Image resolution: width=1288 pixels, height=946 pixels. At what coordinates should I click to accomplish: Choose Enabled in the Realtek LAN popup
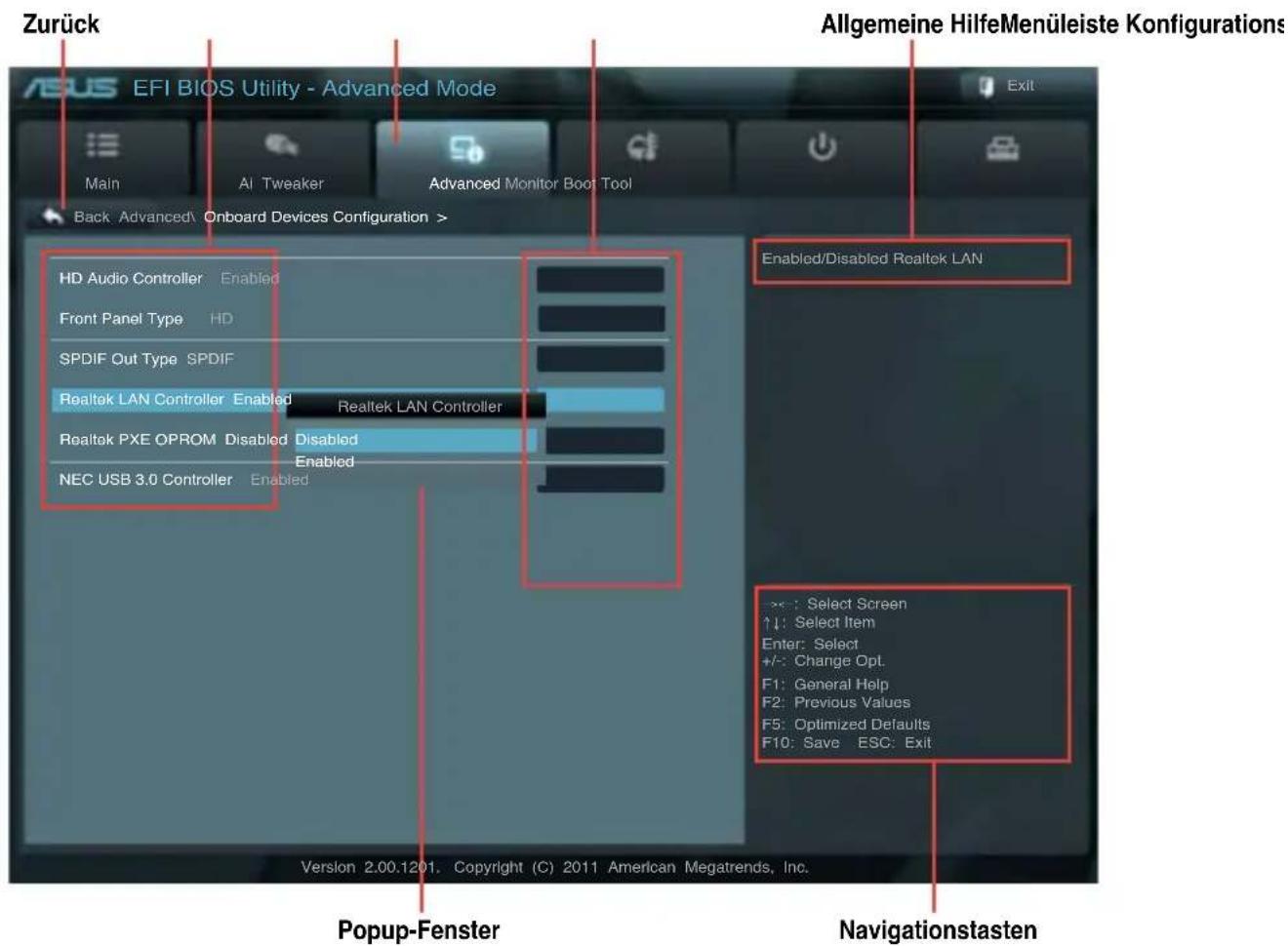coord(325,461)
